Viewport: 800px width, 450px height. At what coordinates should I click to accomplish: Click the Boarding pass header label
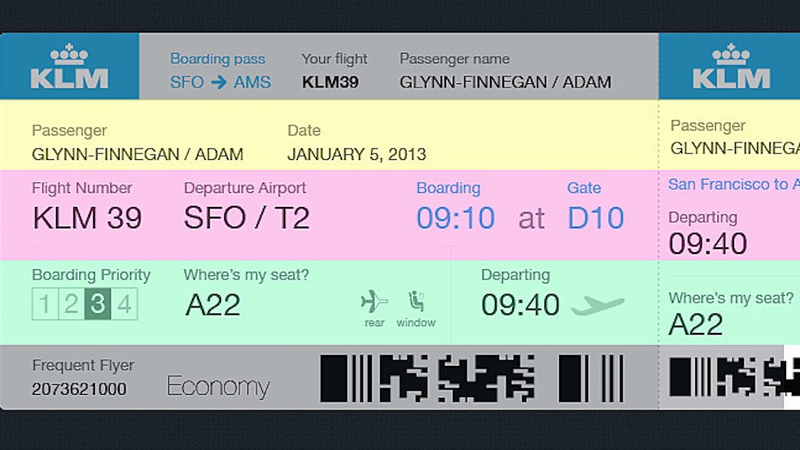tap(218, 59)
